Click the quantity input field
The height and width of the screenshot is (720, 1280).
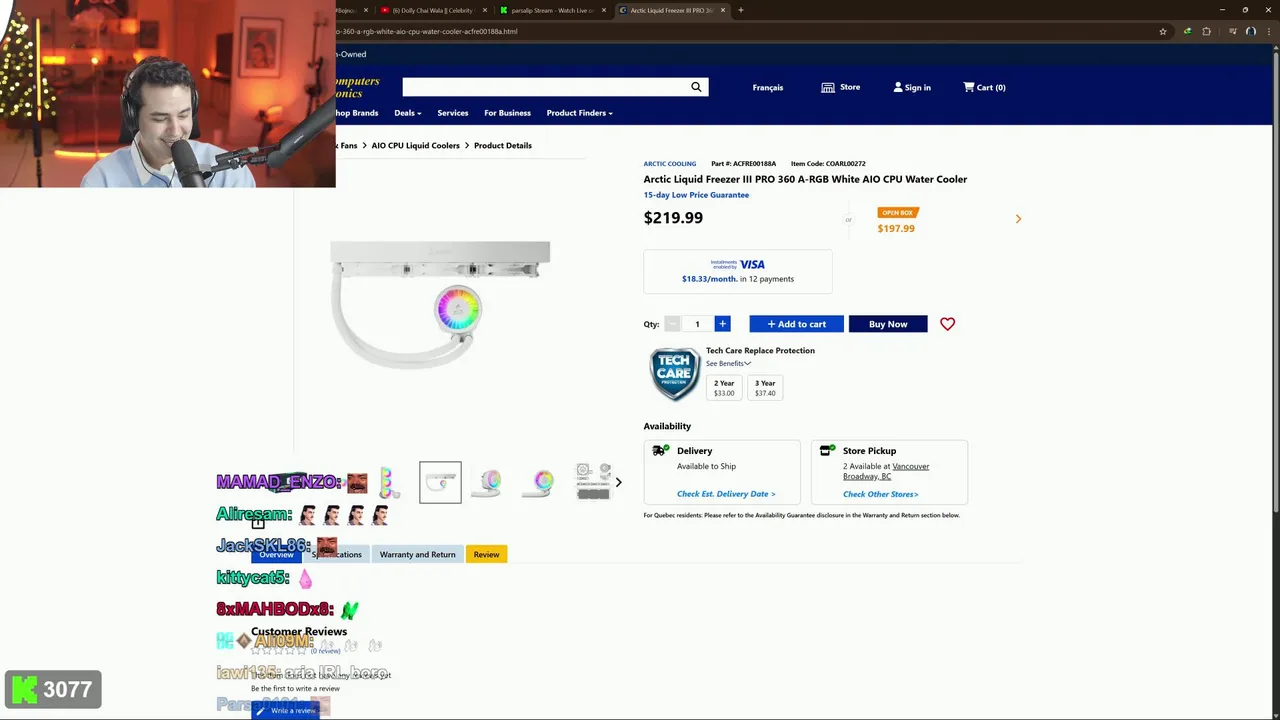[697, 324]
